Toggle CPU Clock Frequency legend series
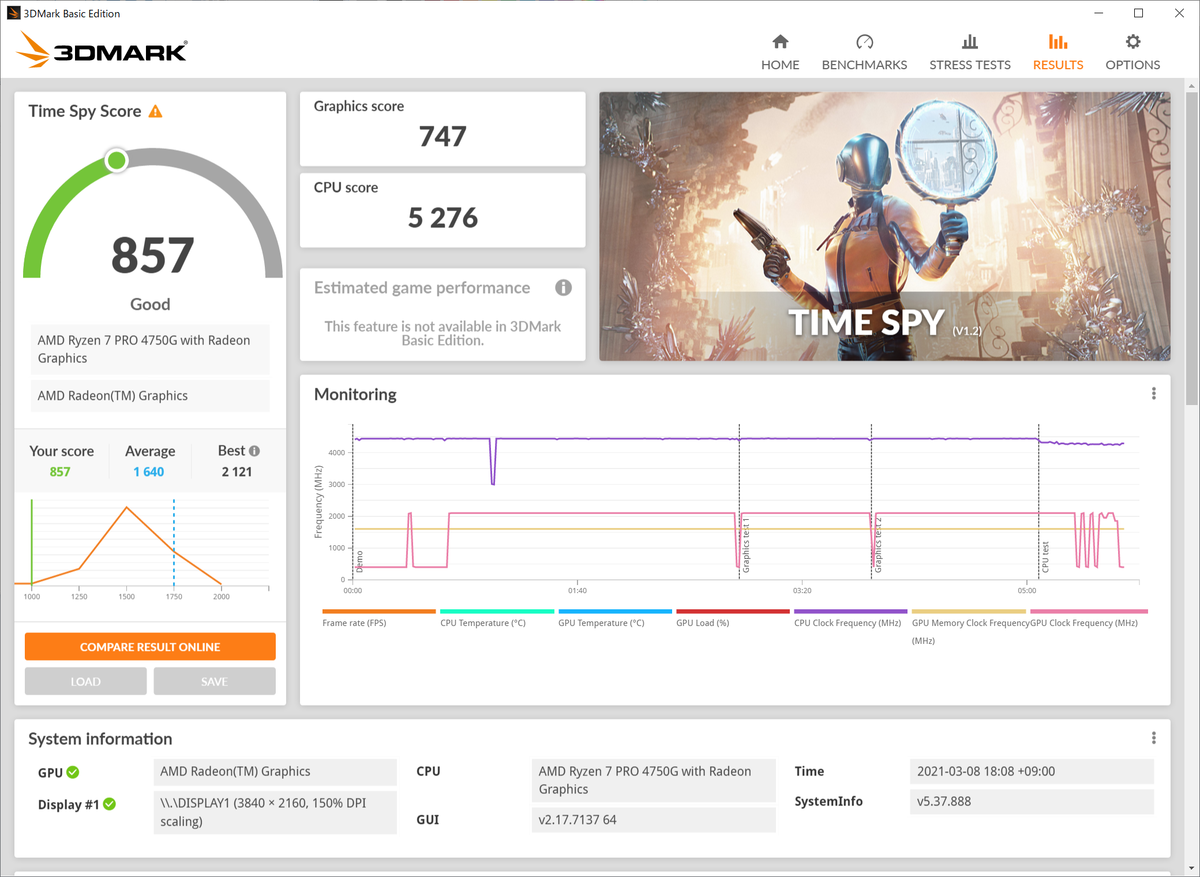Viewport: 1200px width, 877px height. pyautogui.click(x=851, y=618)
